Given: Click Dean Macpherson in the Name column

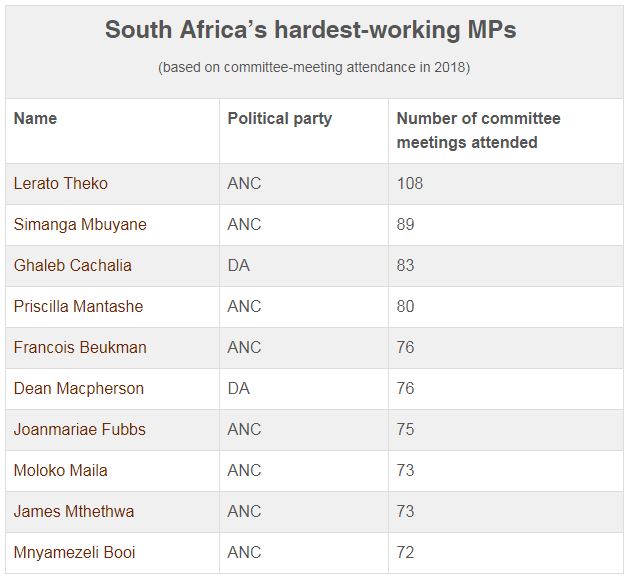Looking at the screenshot, I should pyautogui.click(x=79, y=388).
